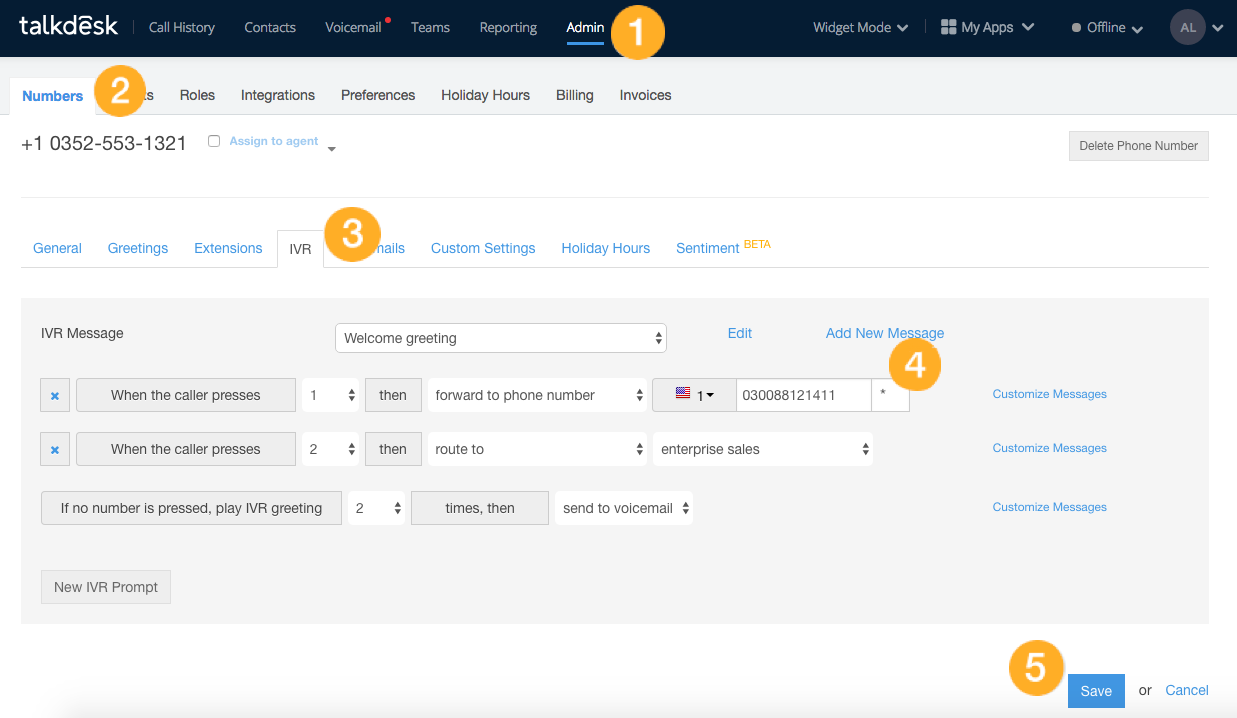This screenshot has width=1237, height=718.
Task: Click the Delete Phone Number button
Action: (1139, 145)
